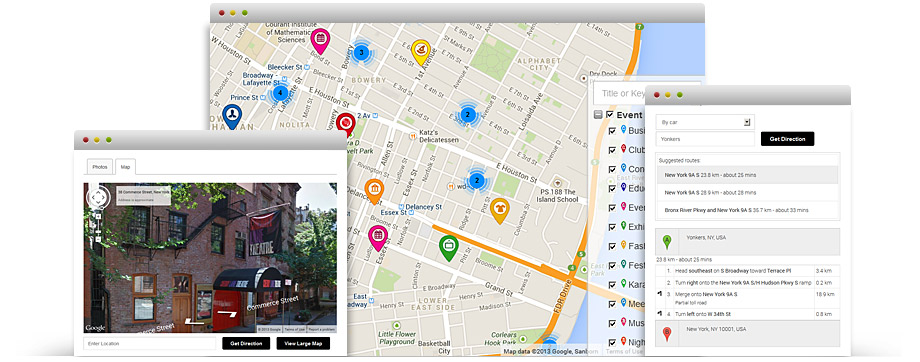The width and height of the screenshot is (920, 362).
Task: Click the orange museum pin on Delancey
Action: (x=374, y=191)
